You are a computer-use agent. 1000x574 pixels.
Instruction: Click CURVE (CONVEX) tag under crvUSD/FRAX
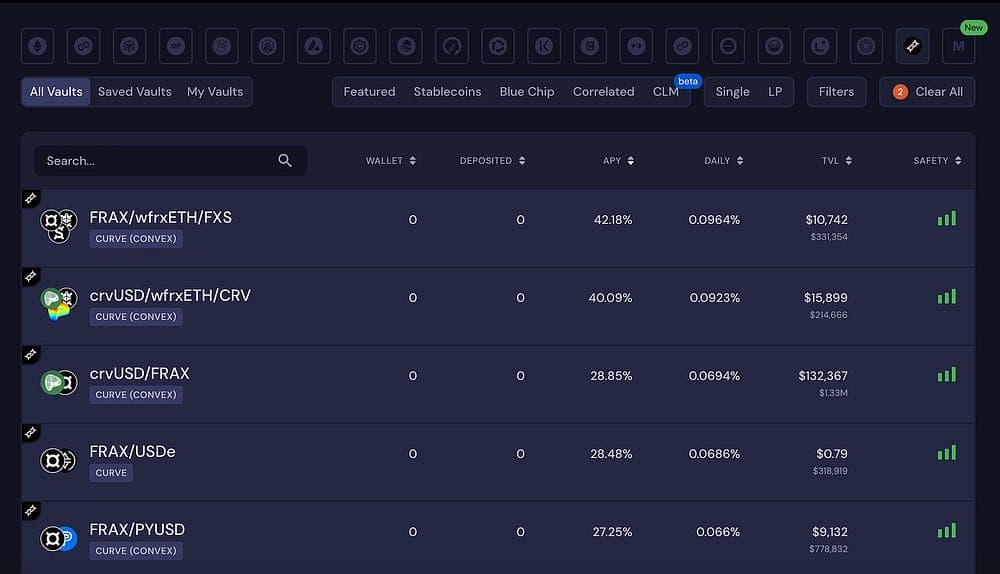136,395
